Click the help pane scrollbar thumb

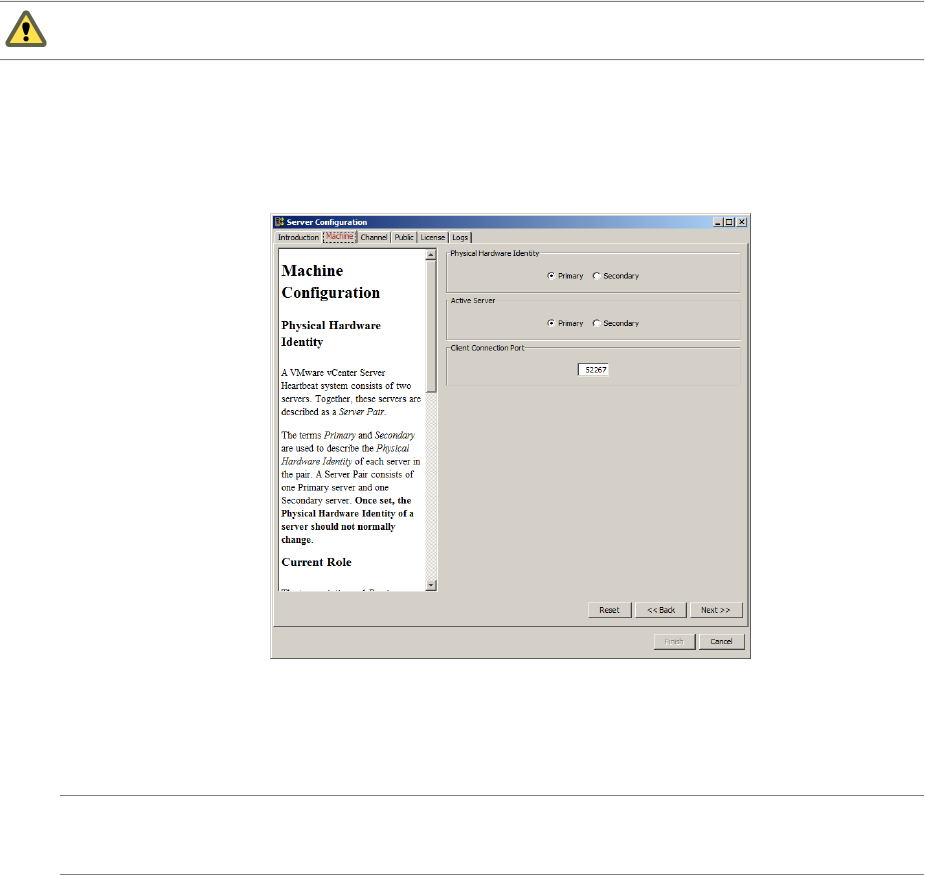point(431,326)
